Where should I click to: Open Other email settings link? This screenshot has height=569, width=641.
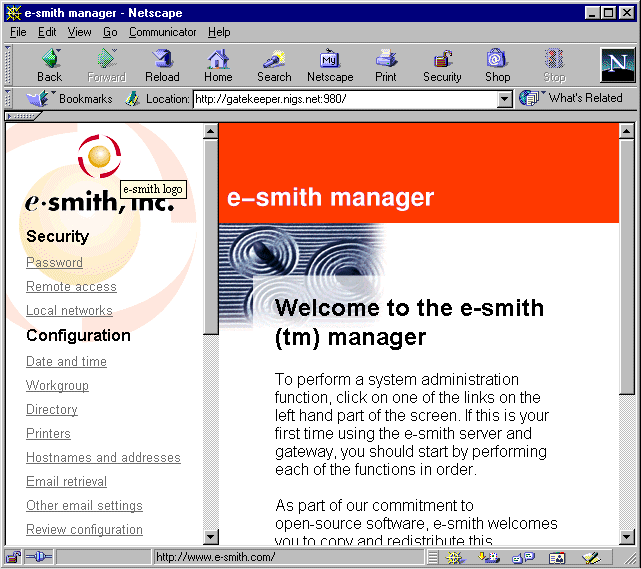(x=84, y=506)
